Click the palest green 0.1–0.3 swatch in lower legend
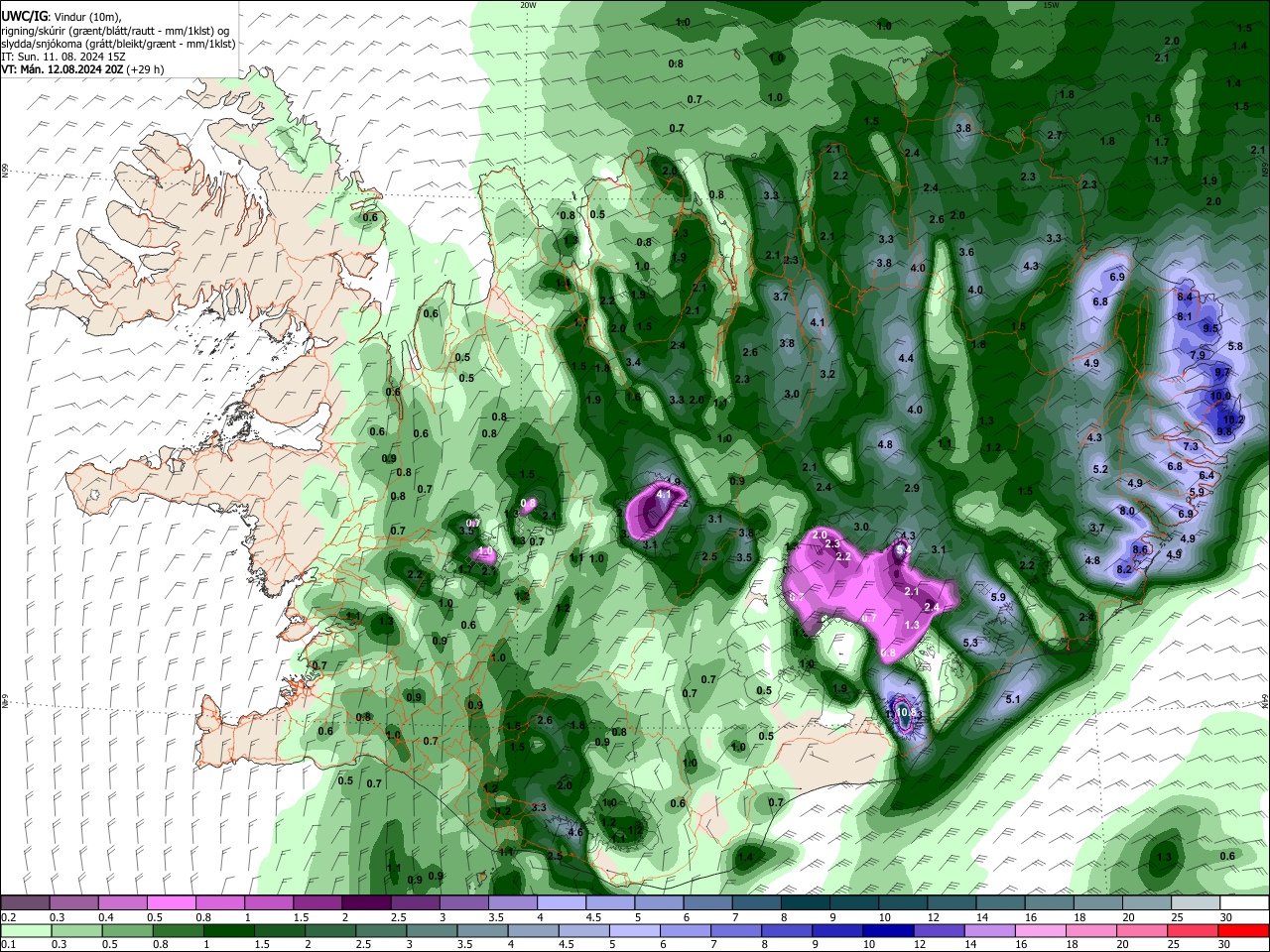1270x952 pixels. (x=25, y=930)
